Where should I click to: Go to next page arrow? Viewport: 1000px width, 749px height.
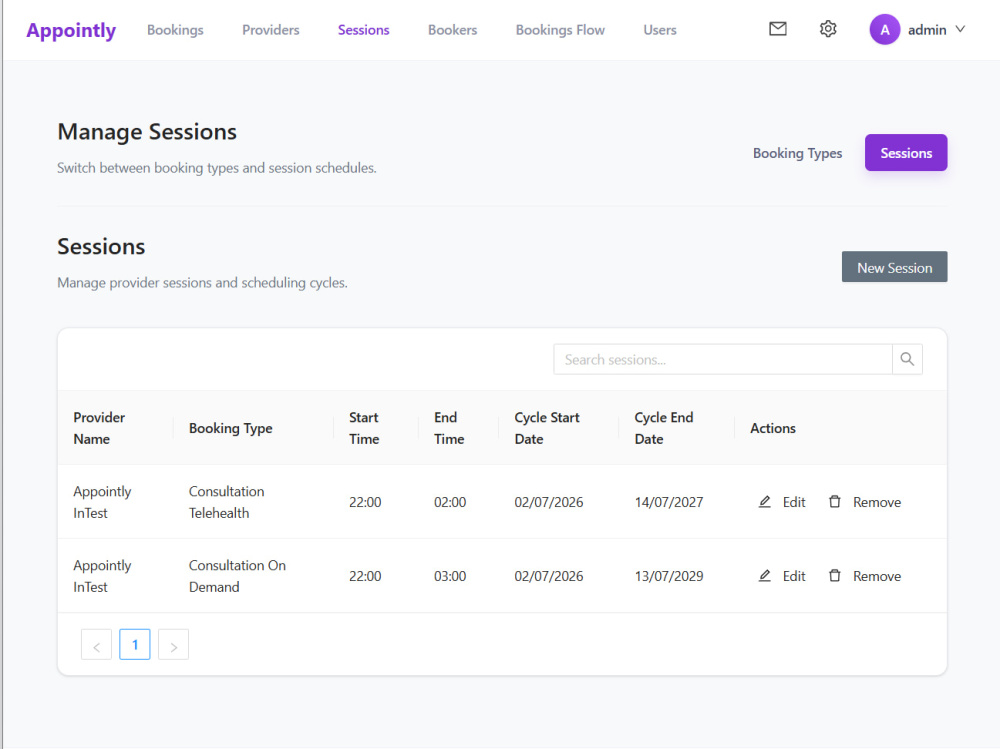173,644
